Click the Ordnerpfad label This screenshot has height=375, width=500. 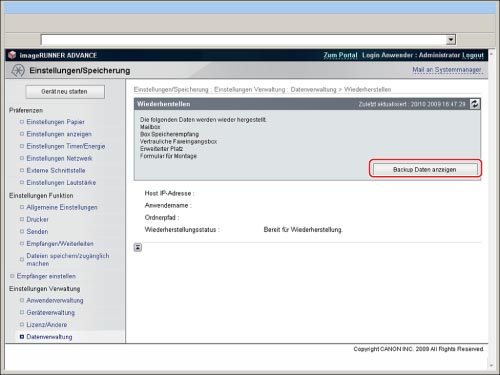coord(162,218)
